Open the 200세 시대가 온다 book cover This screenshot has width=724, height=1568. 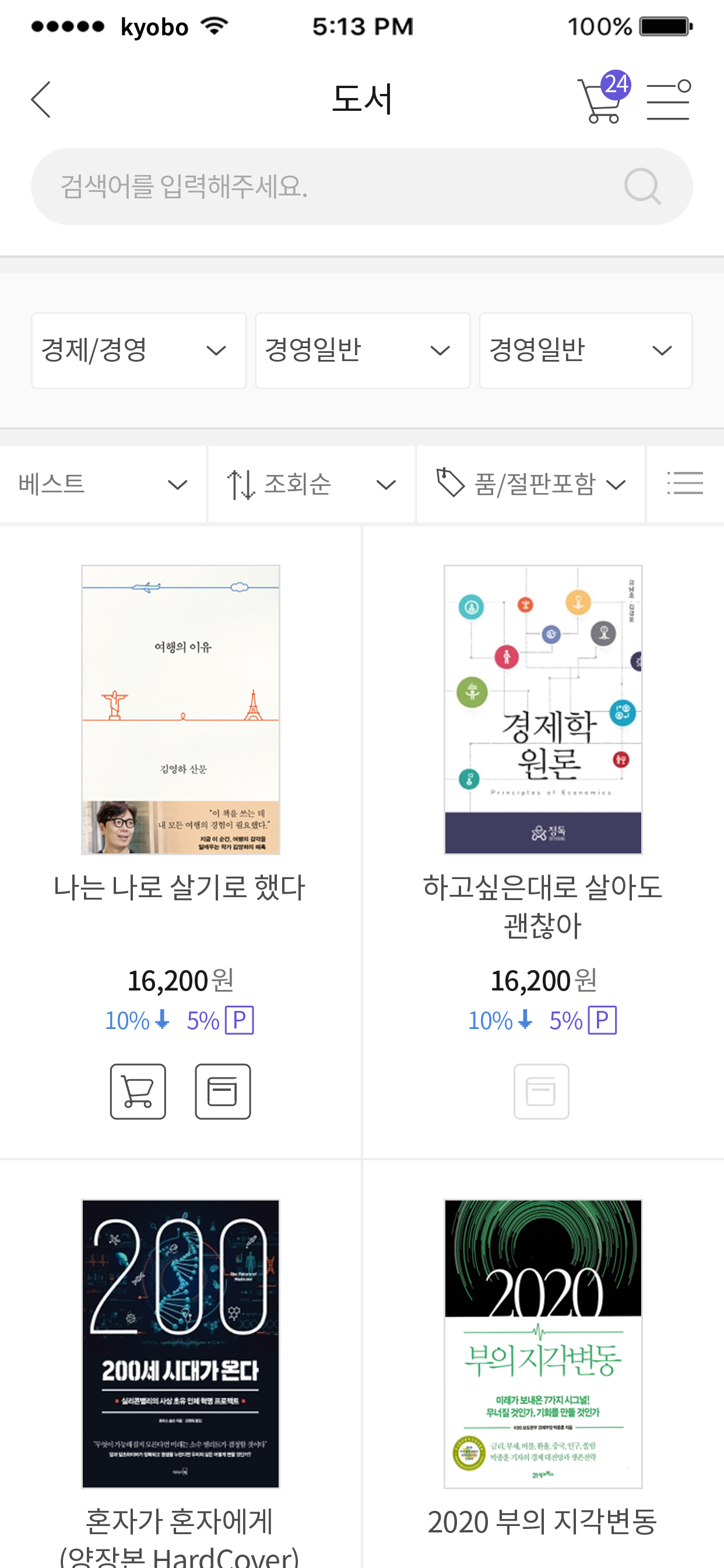(x=181, y=1343)
